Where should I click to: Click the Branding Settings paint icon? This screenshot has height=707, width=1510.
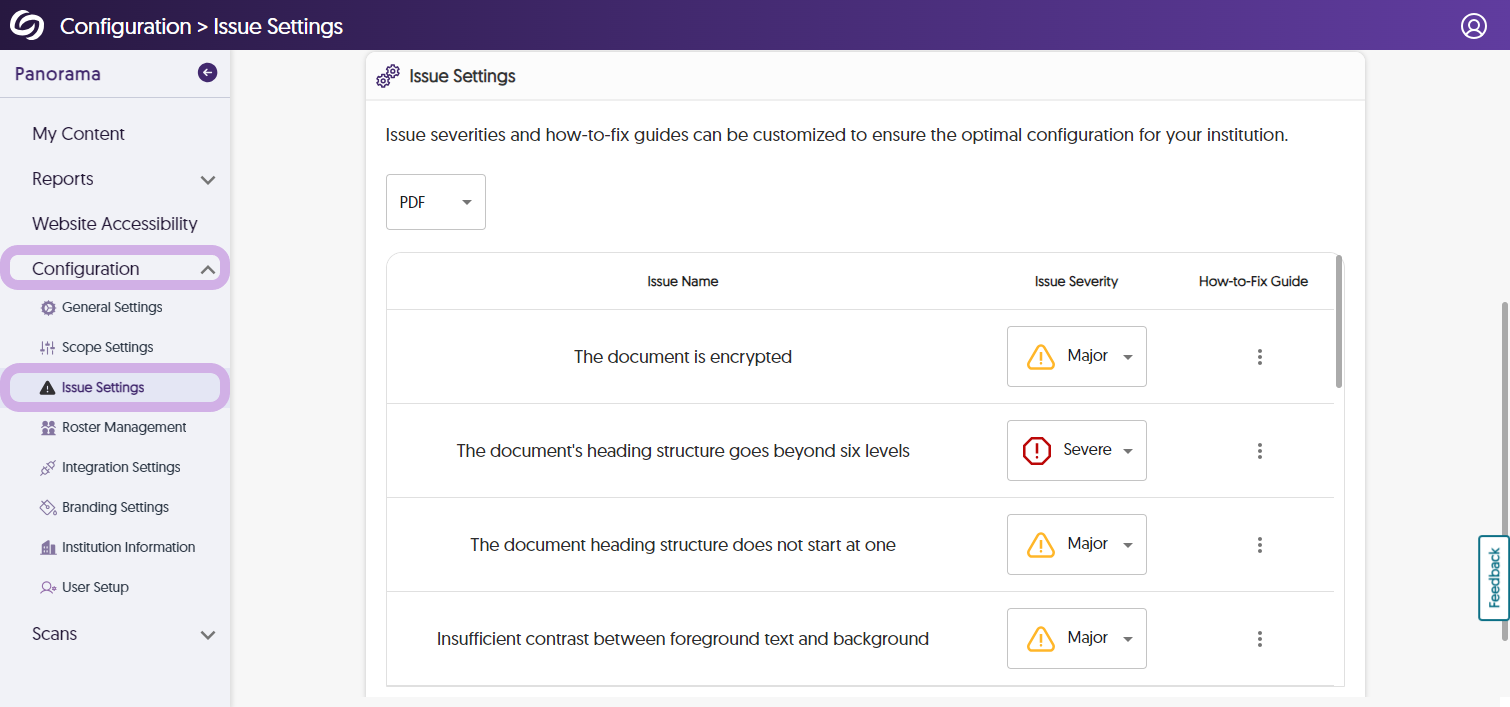[47, 508]
